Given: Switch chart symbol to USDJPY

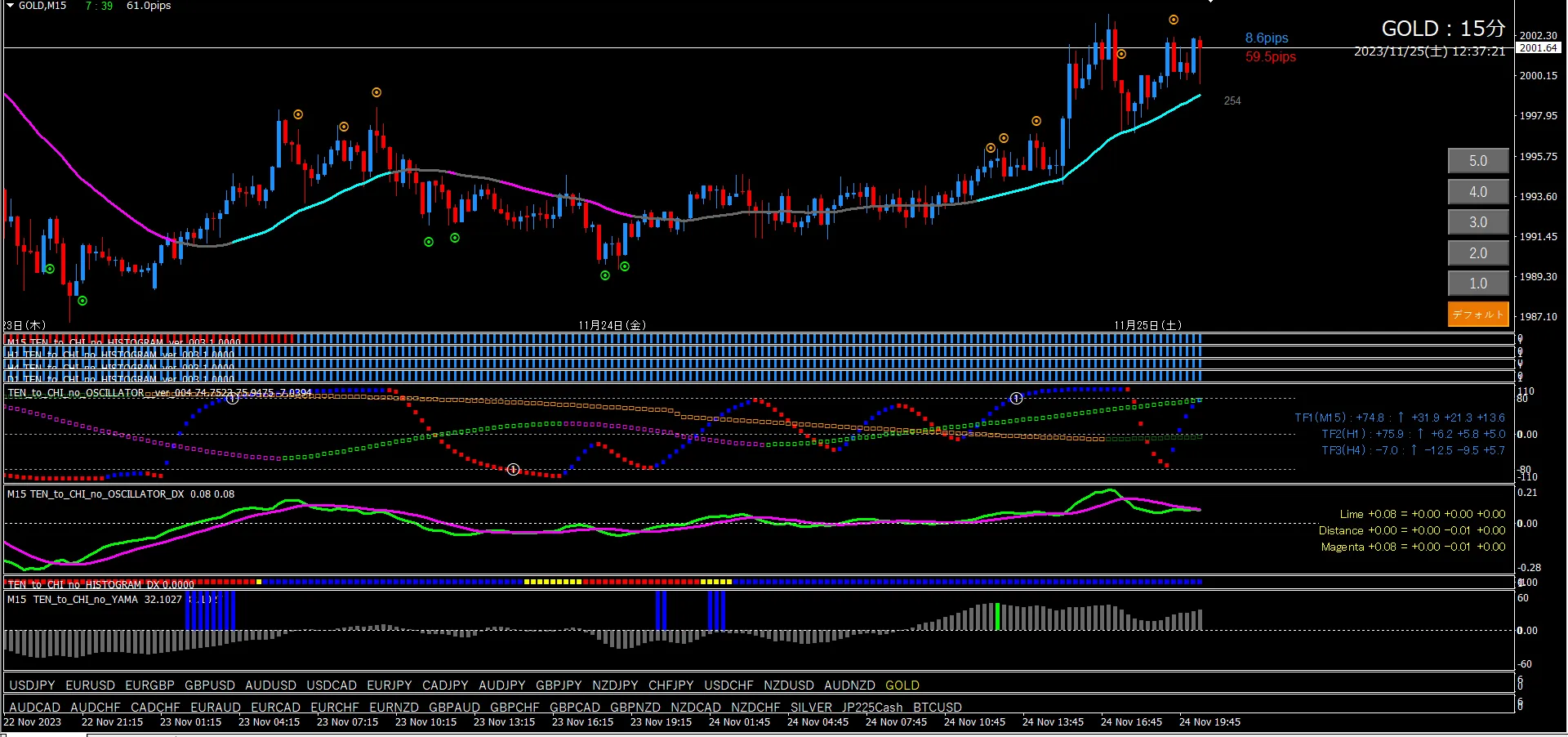Looking at the screenshot, I should click(x=33, y=686).
